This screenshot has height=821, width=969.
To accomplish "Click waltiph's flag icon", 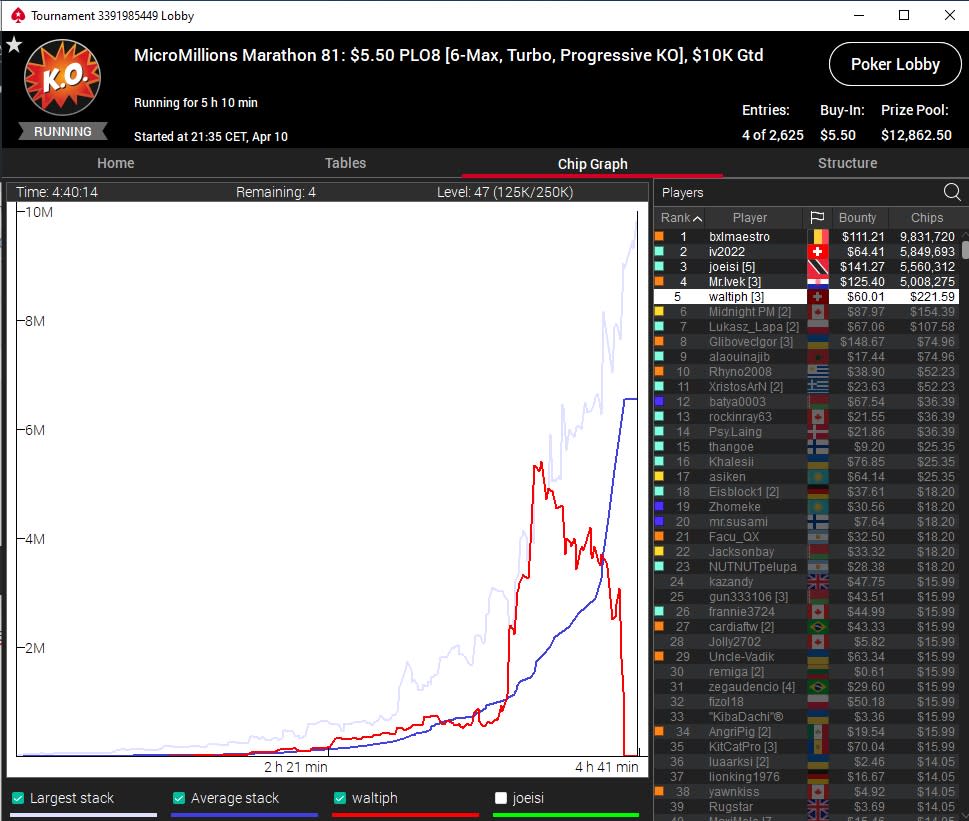I will [x=818, y=297].
